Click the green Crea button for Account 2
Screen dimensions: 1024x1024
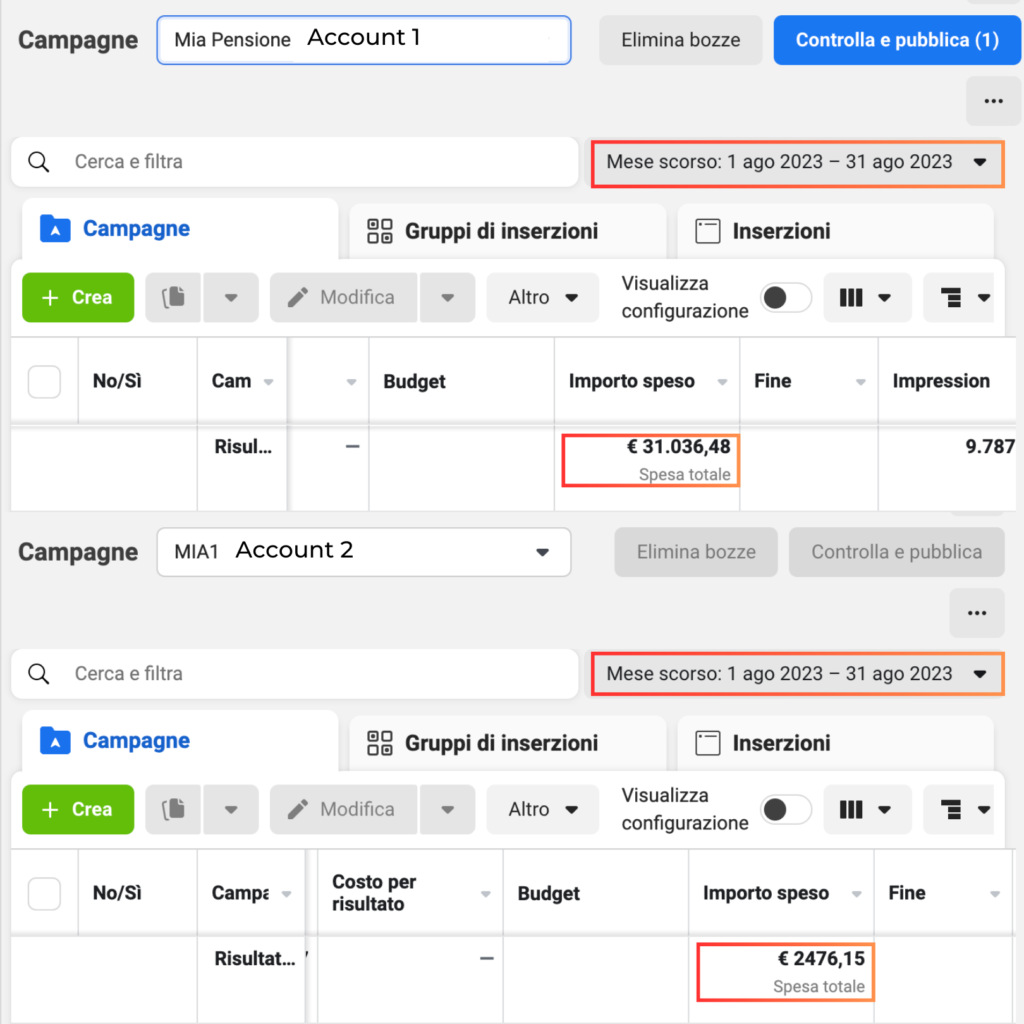(x=78, y=810)
